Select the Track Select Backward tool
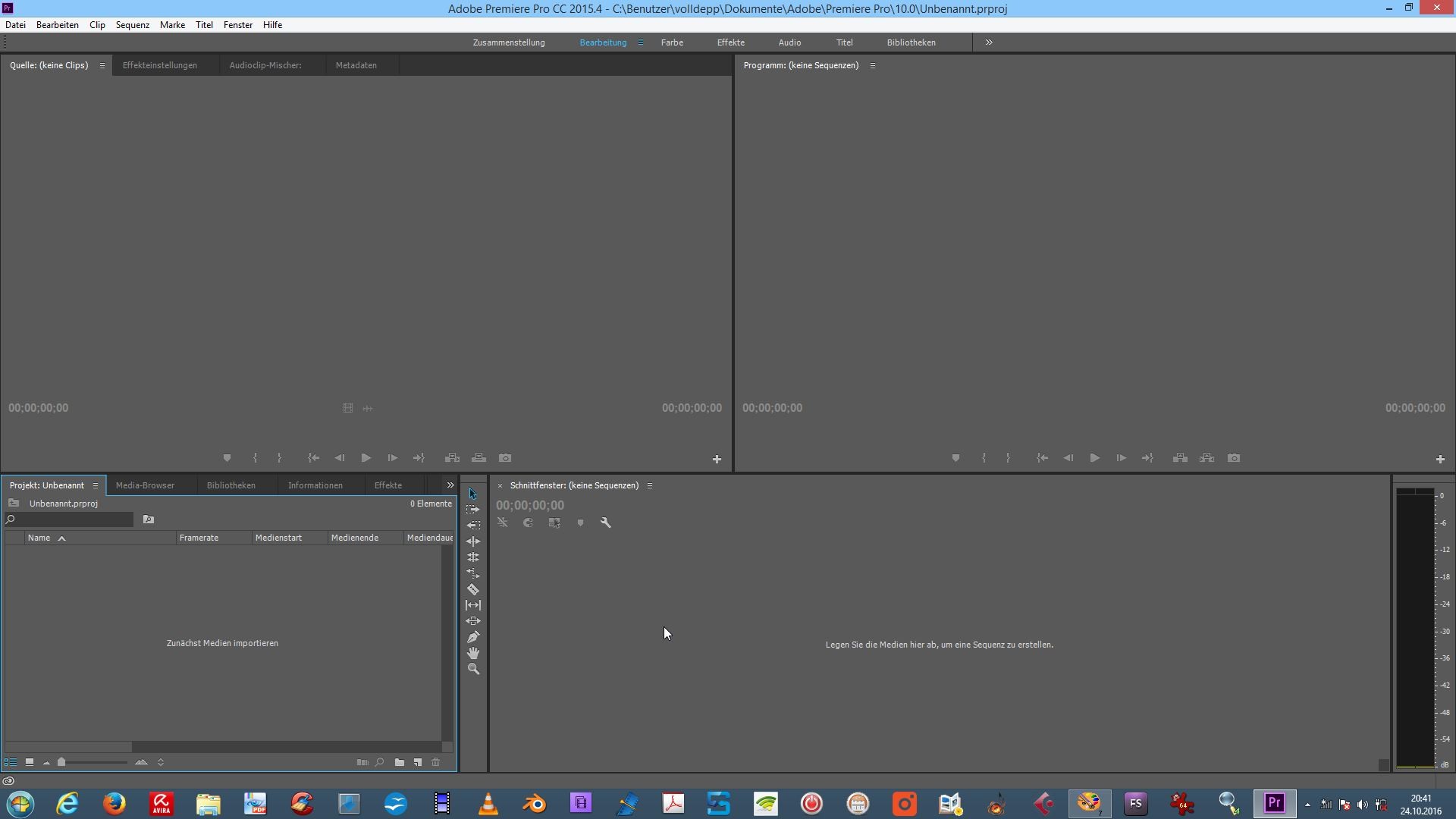The width and height of the screenshot is (1456, 819). [x=473, y=526]
